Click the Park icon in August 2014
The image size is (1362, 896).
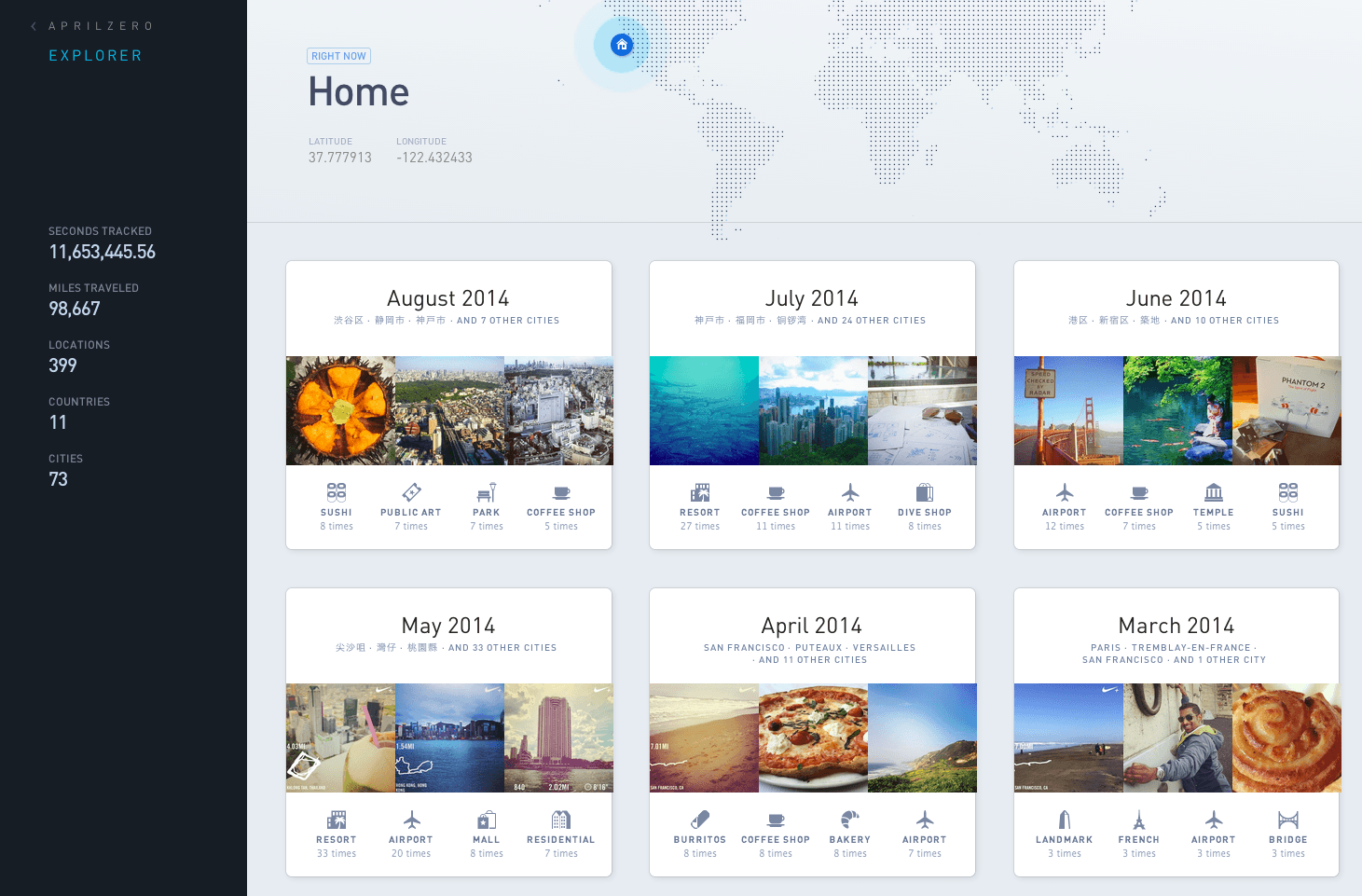486,492
